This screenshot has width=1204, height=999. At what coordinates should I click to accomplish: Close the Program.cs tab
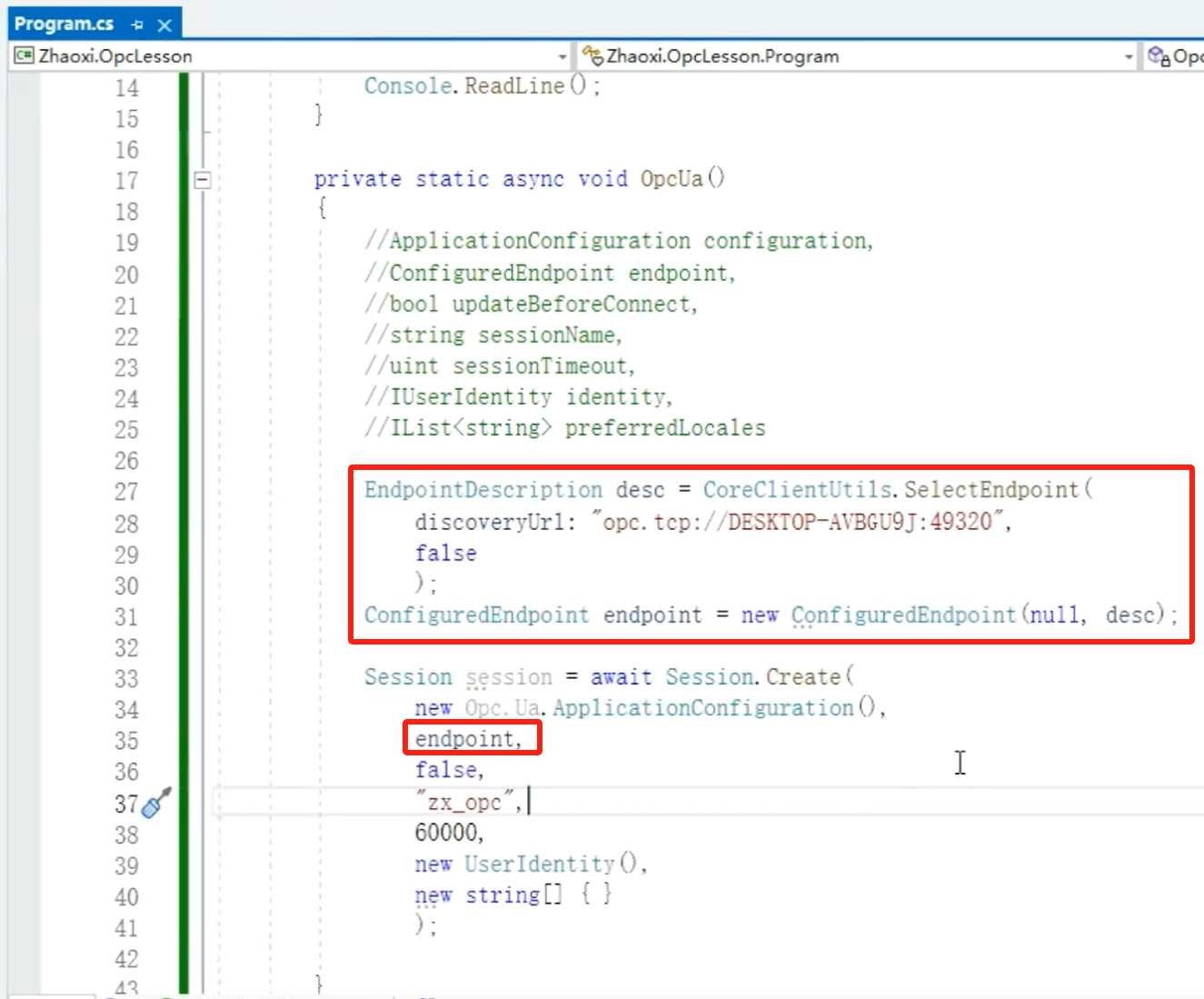[164, 25]
